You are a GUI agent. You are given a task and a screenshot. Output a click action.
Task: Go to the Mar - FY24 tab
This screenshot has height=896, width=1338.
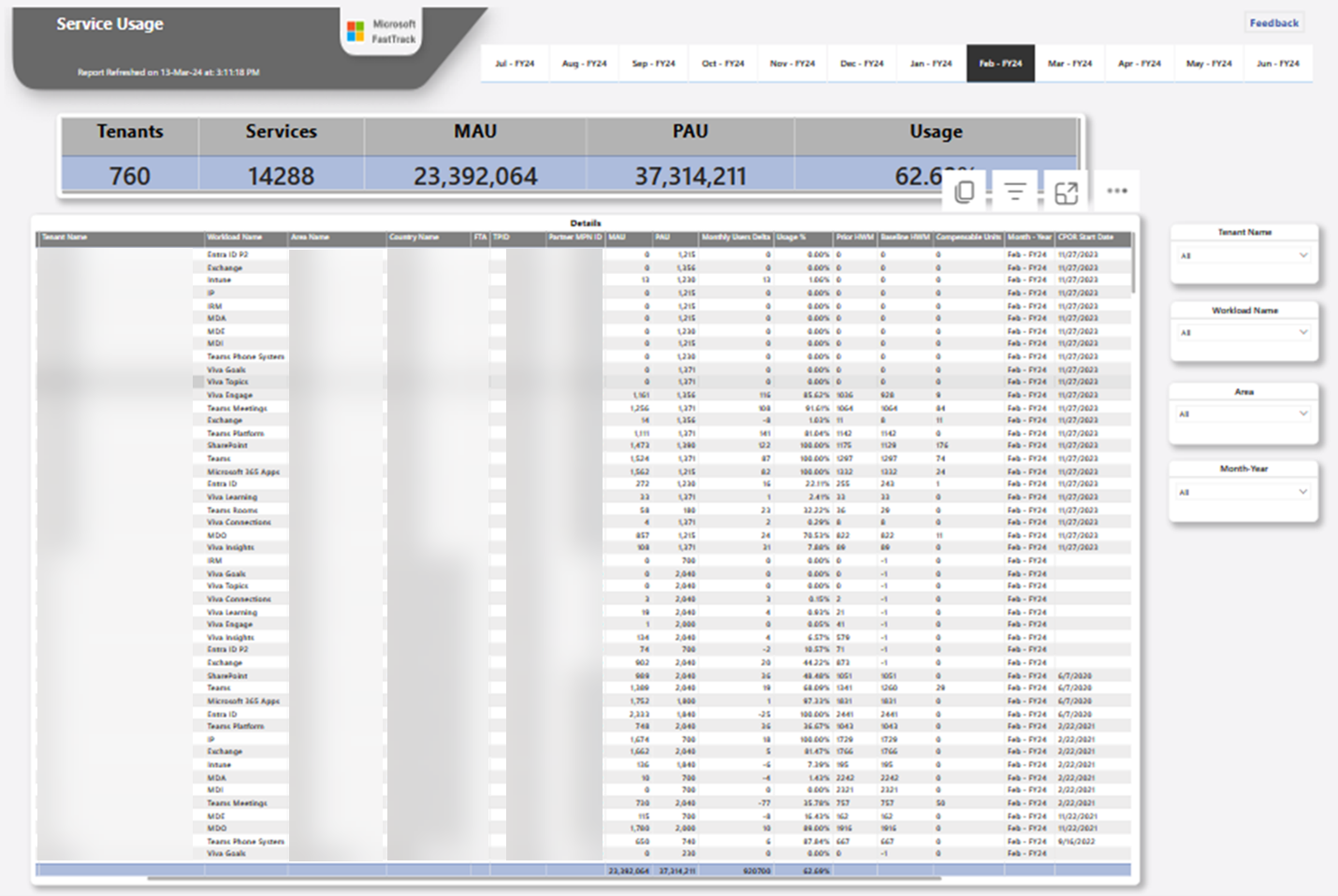pos(1069,64)
